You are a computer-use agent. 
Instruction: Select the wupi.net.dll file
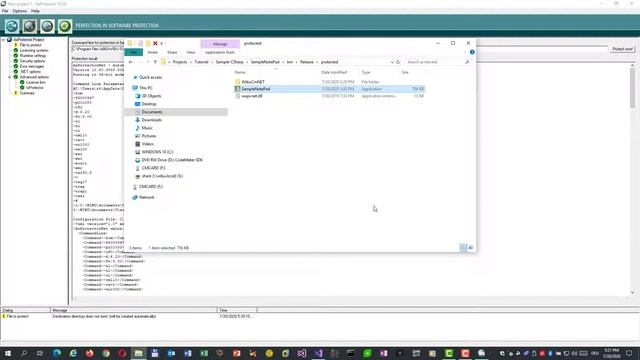pos(251,96)
